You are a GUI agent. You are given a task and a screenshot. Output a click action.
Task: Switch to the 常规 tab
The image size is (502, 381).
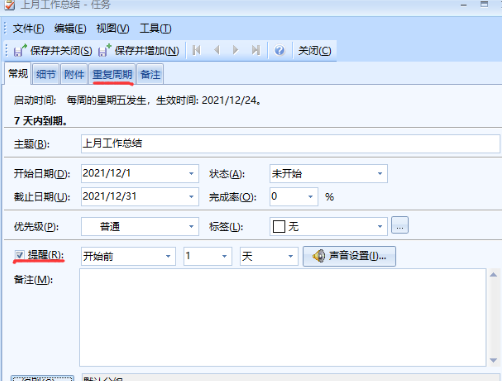coord(18,74)
